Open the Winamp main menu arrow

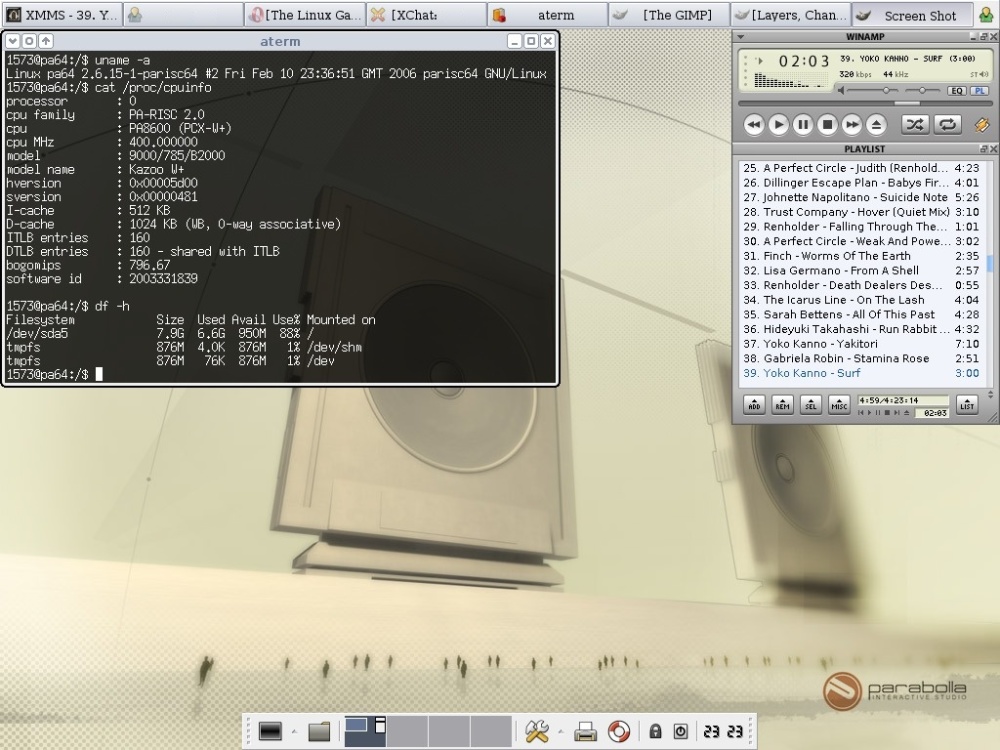tap(740, 37)
